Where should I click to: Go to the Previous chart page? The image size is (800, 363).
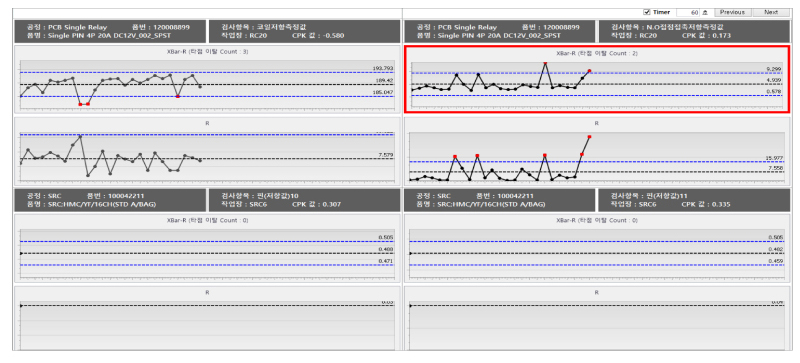click(732, 12)
